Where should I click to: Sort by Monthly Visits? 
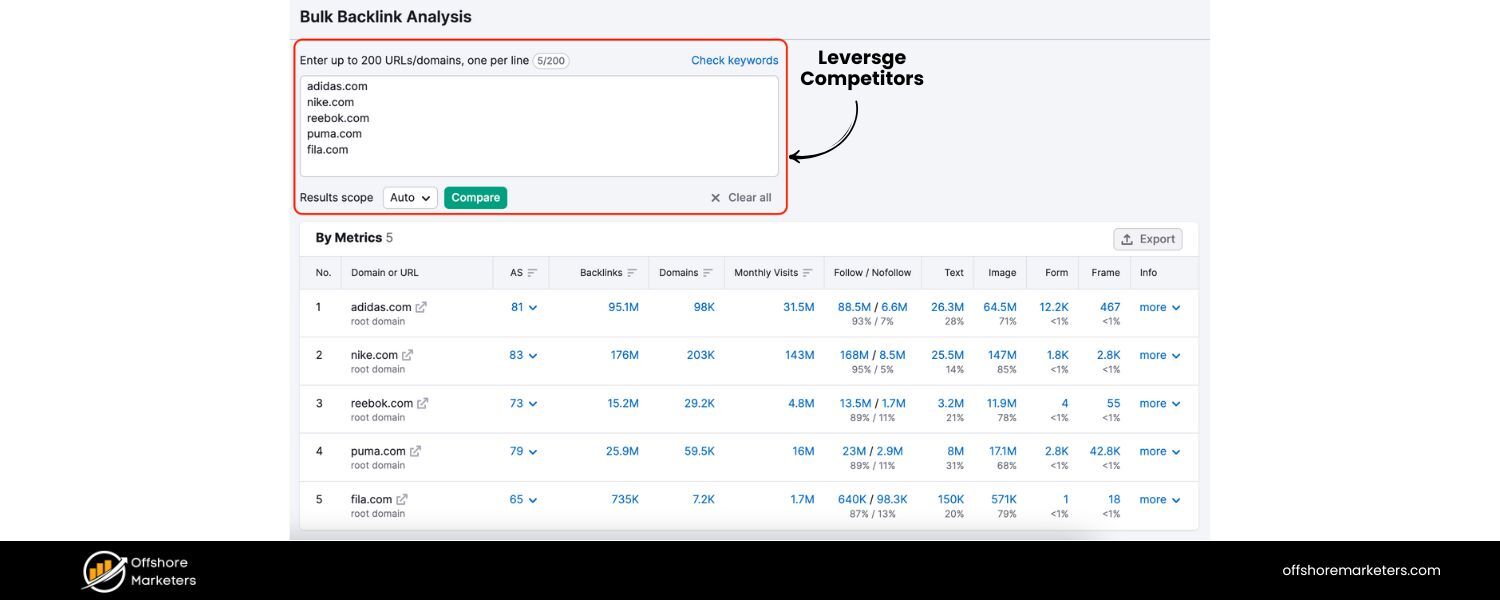click(x=808, y=272)
